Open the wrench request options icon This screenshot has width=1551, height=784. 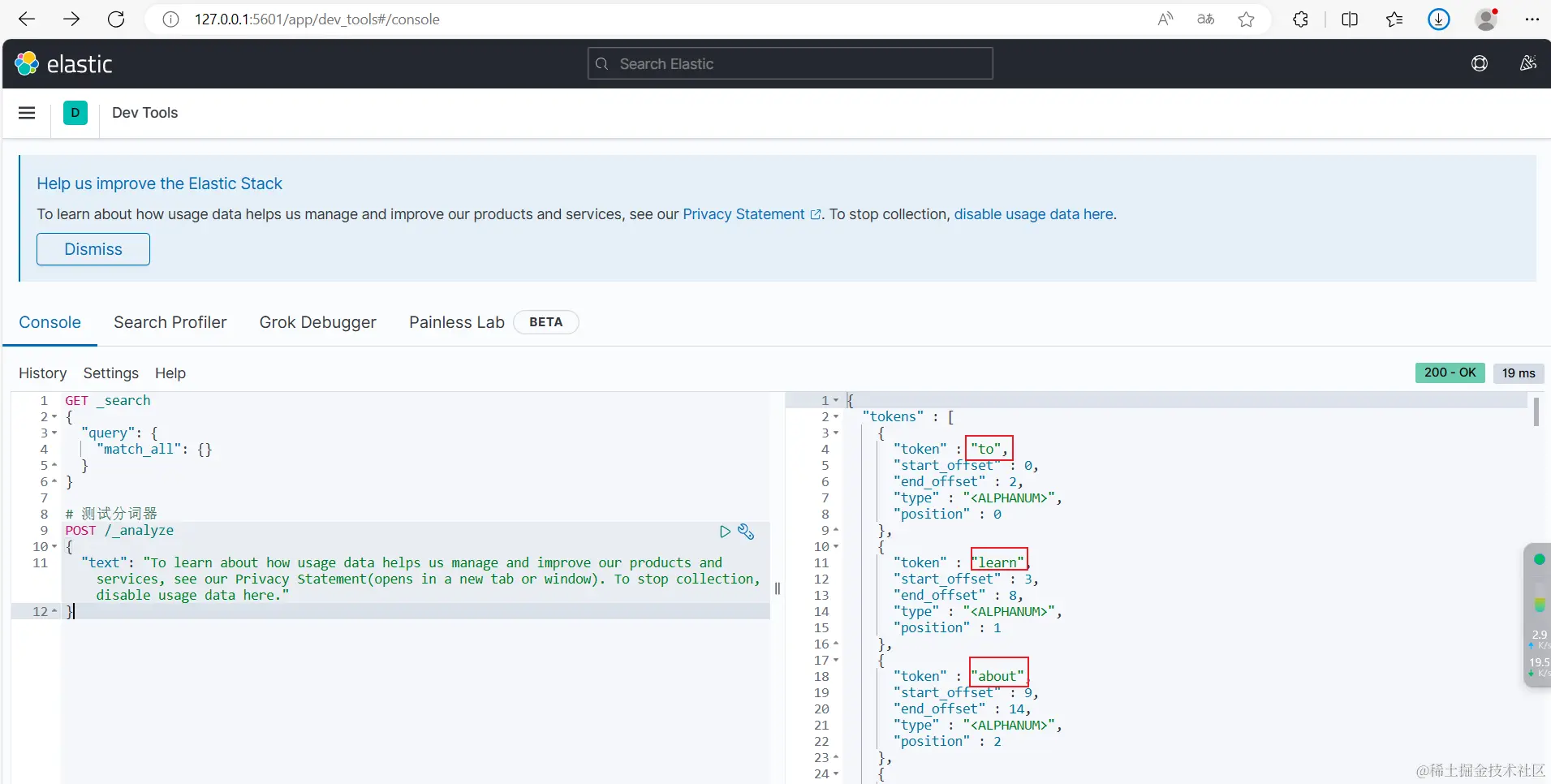(747, 532)
